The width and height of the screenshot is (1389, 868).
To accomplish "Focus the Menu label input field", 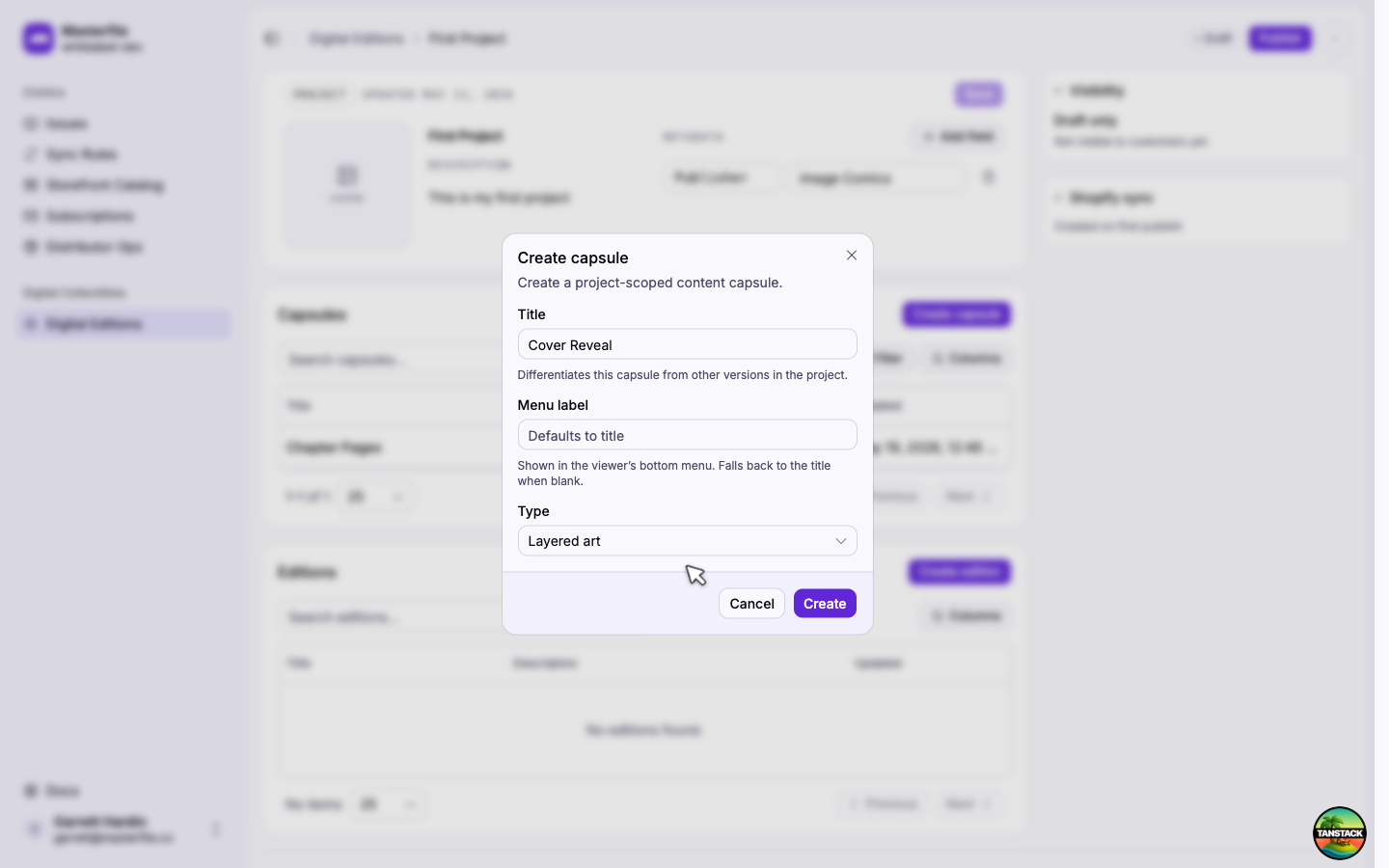I will tap(687, 435).
